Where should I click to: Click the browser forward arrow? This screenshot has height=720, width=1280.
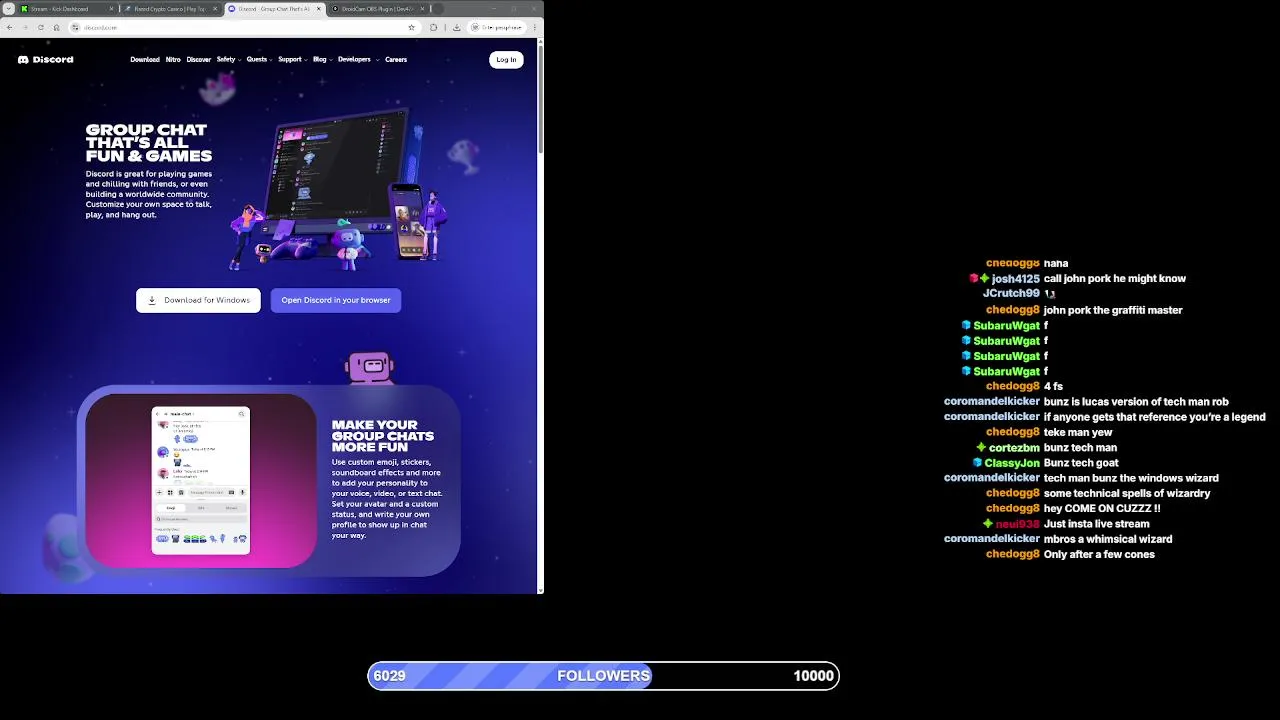(25, 27)
